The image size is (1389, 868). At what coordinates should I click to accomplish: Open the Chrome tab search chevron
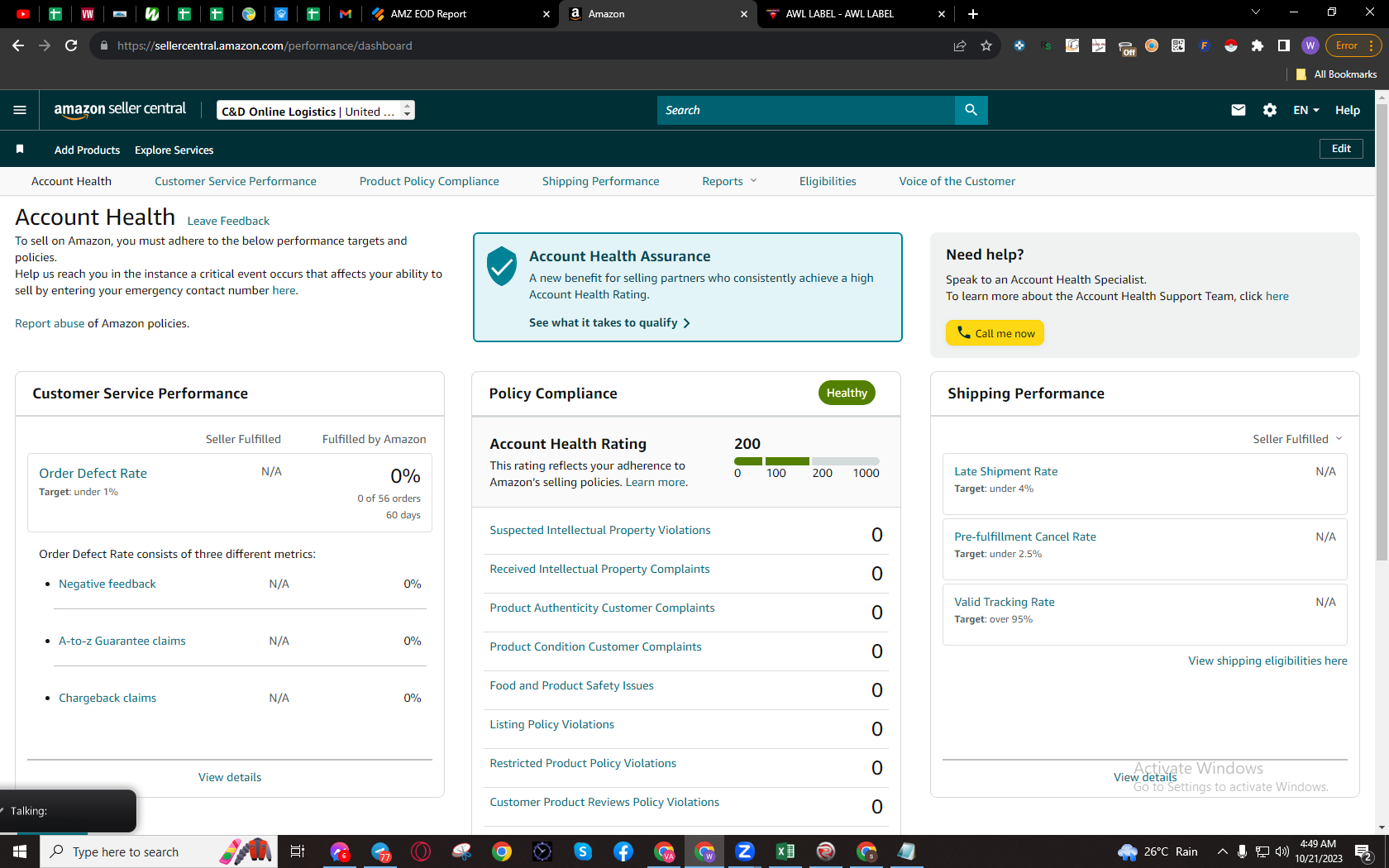coord(1256,12)
